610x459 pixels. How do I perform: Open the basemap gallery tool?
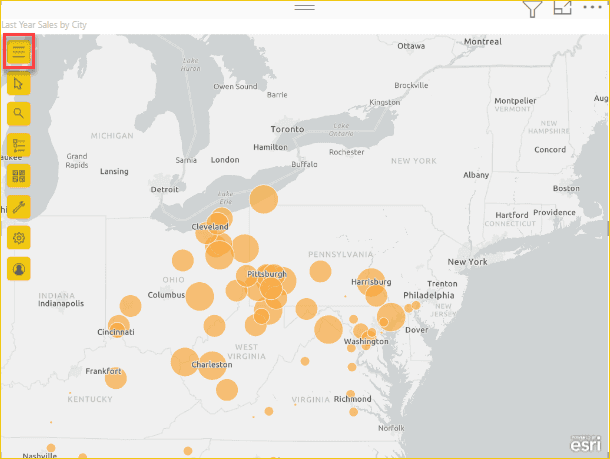point(19,176)
